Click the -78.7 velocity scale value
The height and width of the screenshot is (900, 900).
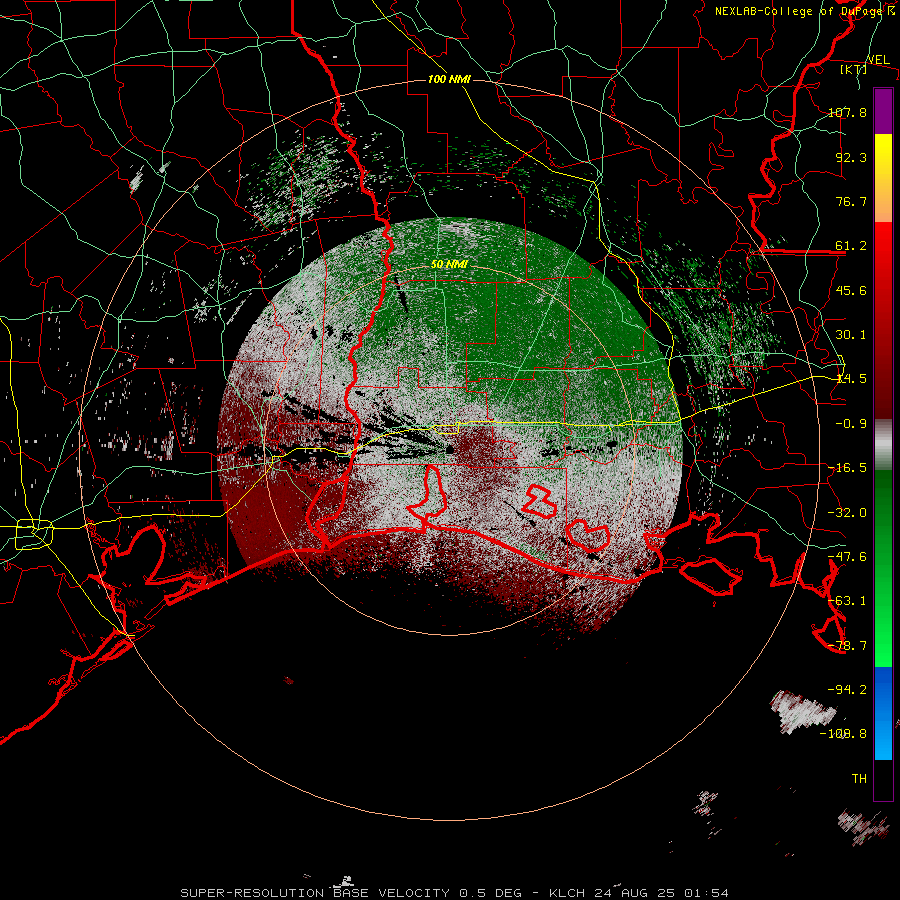pos(847,646)
